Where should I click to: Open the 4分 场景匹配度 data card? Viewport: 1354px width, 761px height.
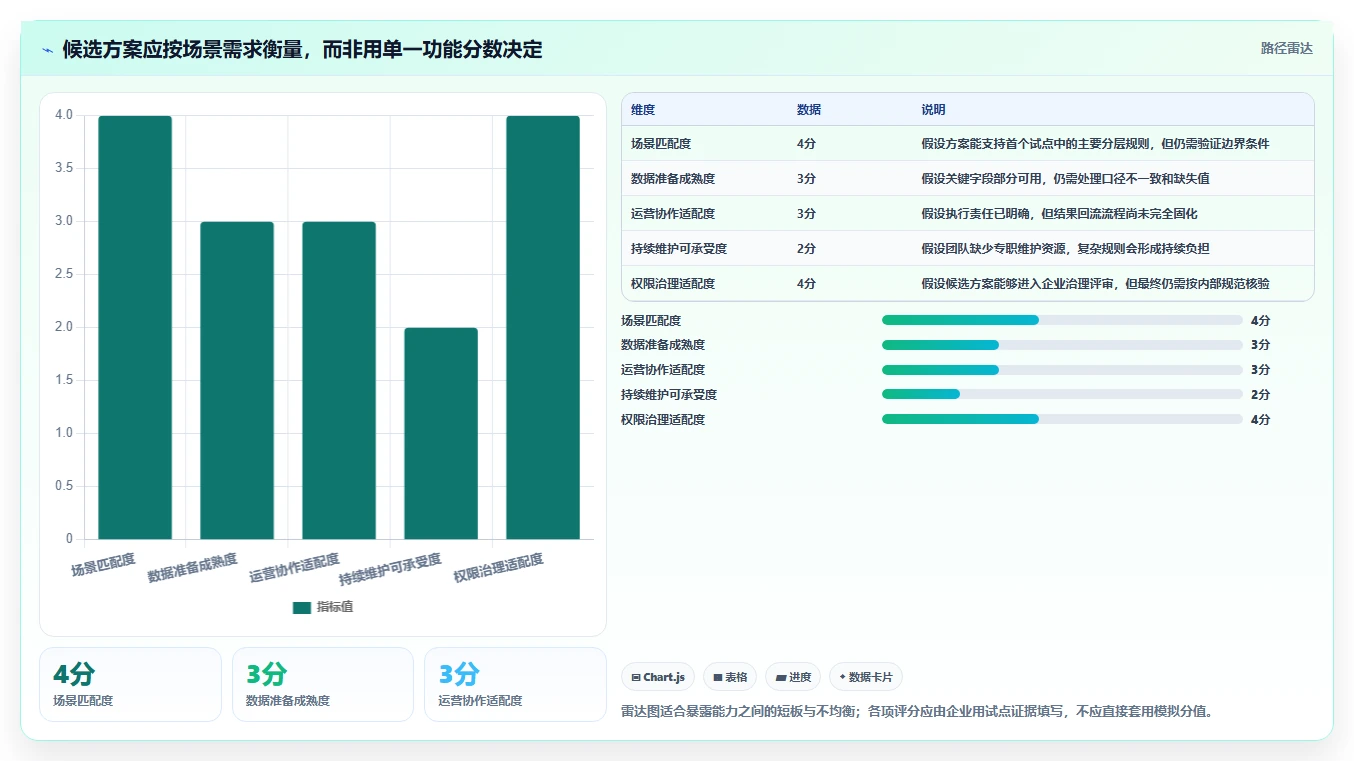click(130, 684)
